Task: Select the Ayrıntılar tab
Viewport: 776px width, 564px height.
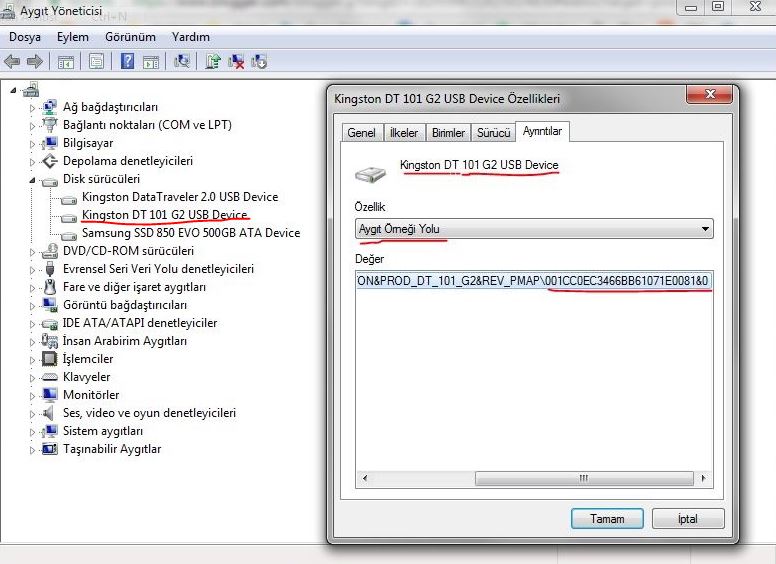Action: tap(542, 131)
